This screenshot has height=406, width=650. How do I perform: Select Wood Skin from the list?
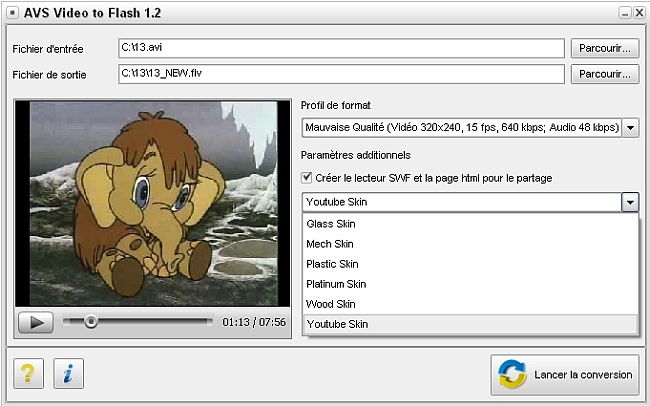click(x=471, y=304)
